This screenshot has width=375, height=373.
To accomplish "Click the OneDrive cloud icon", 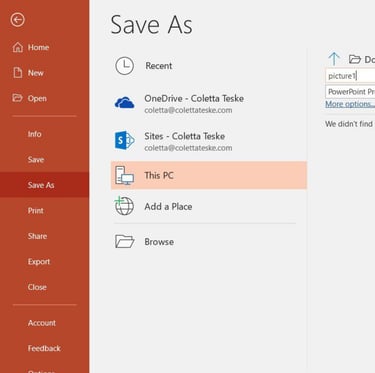I will (x=124, y=103).
